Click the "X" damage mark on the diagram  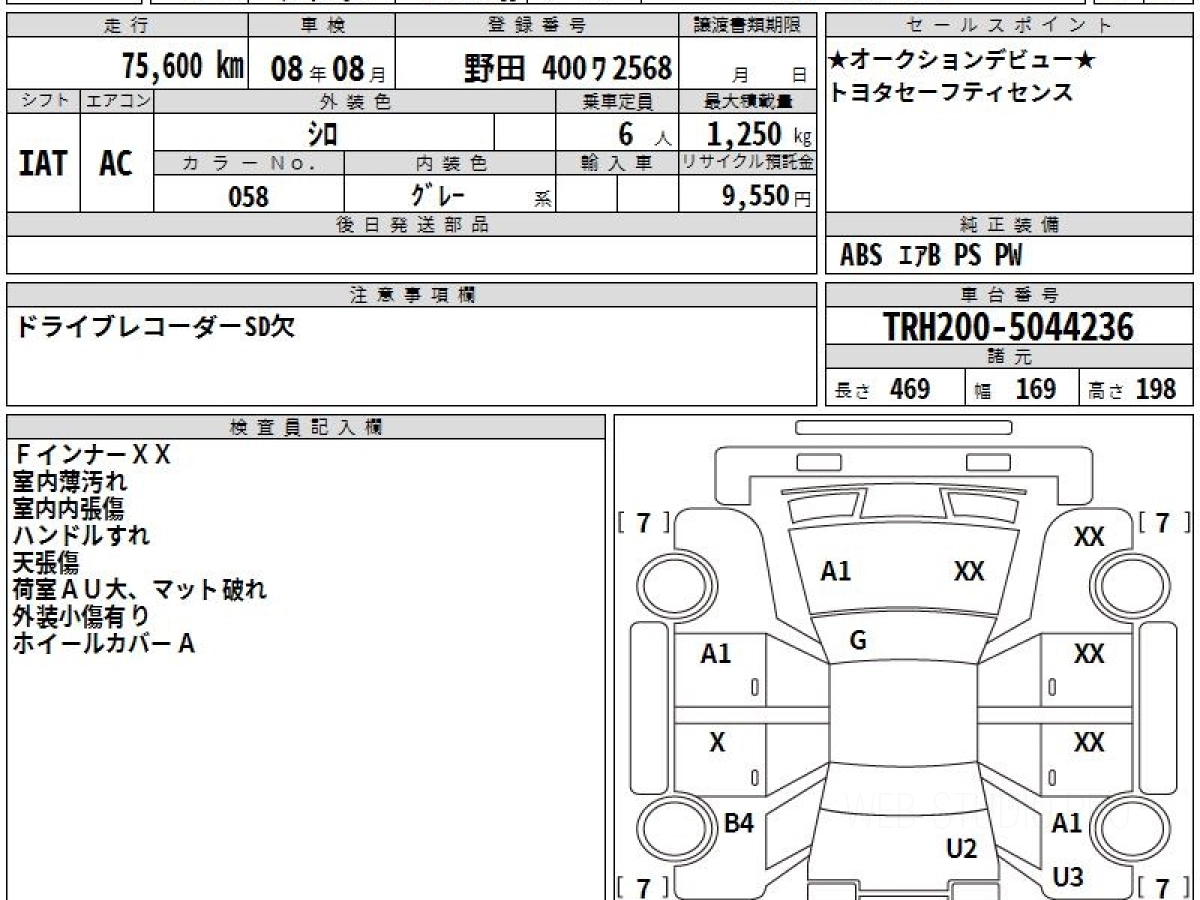[717, 742]
